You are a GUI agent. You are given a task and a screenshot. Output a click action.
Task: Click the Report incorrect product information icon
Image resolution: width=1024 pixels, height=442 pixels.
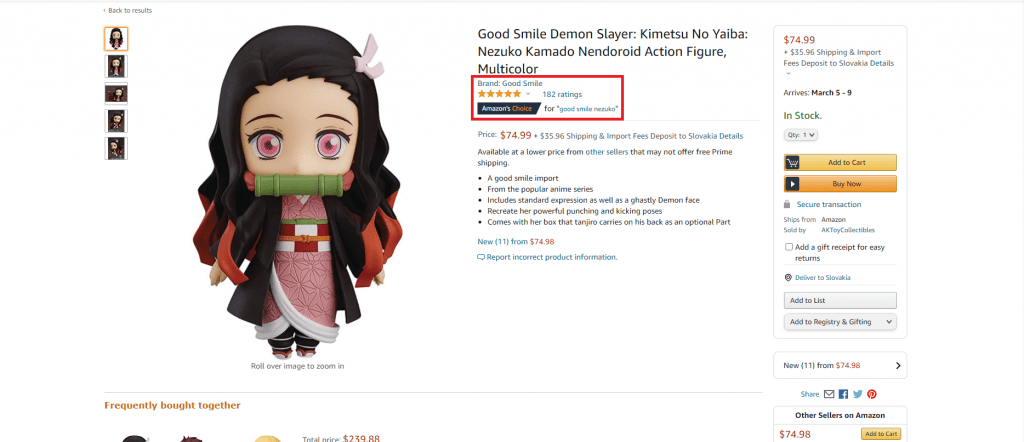click(x=481, y=257)
